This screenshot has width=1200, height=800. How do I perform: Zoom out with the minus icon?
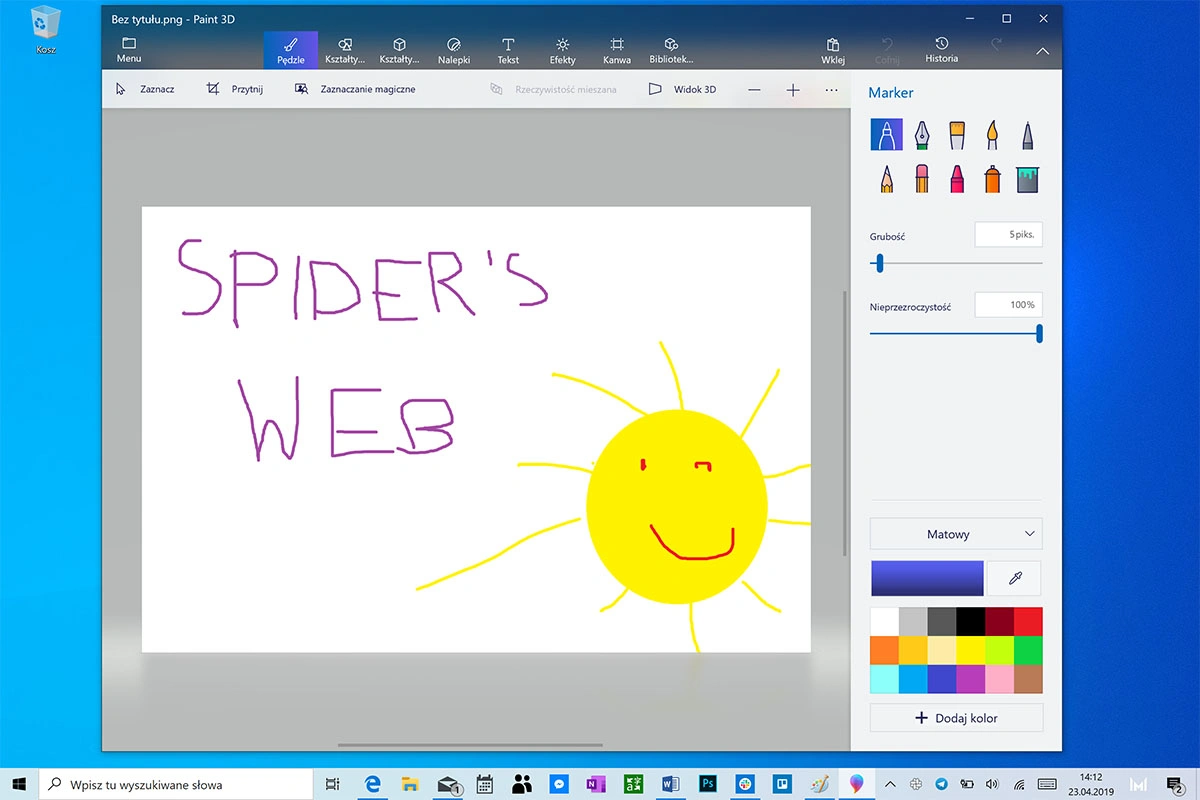(754, 90)
